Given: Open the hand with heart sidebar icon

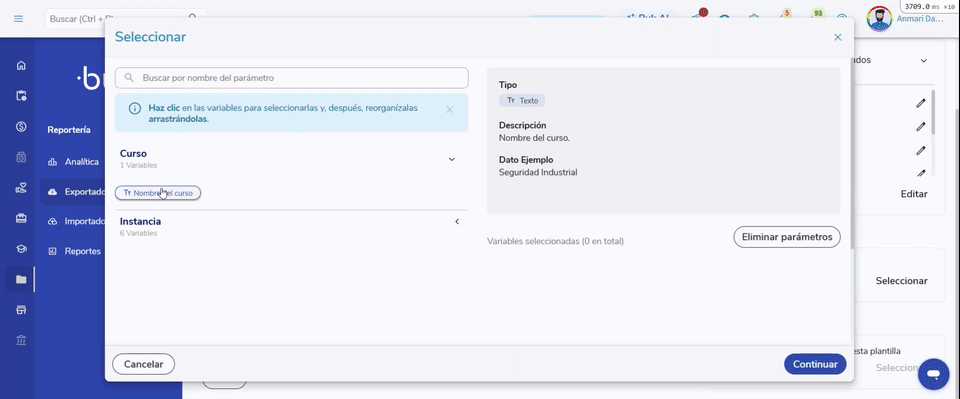Looking at the screenshot, I should point(21,189).
